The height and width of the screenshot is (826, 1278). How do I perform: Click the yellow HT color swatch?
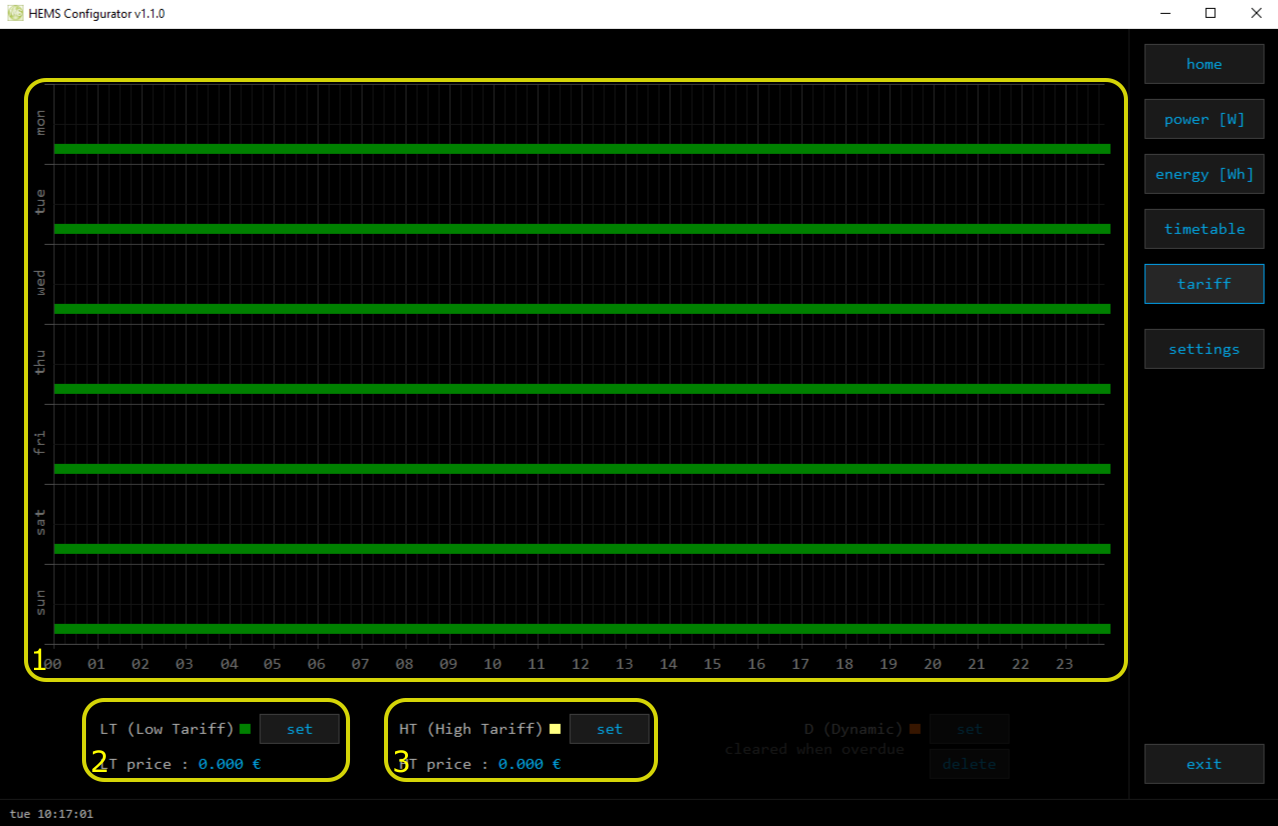pyautogui.click(x=555, y=729)
